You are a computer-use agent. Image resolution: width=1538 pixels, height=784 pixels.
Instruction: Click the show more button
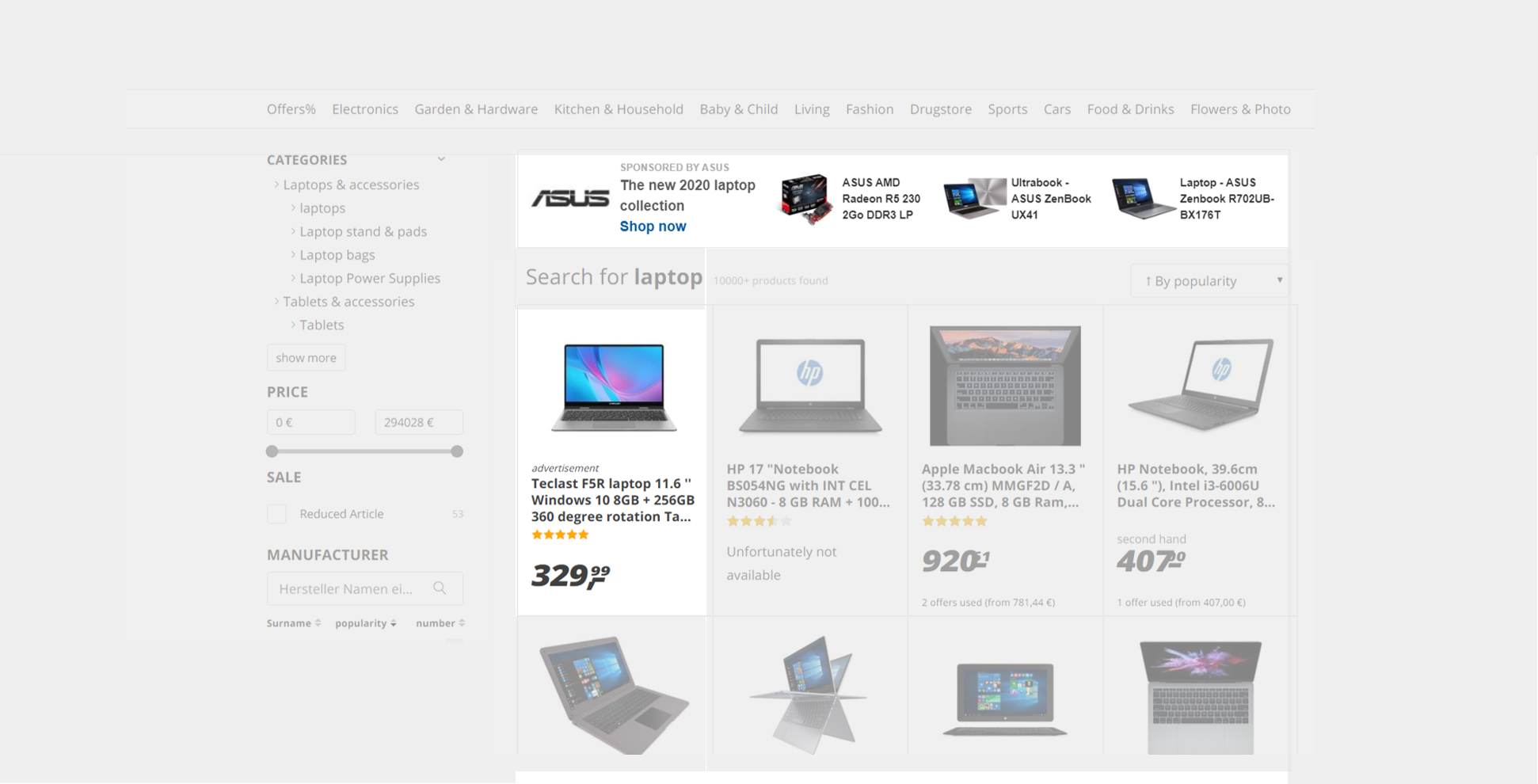pyautogui.click(x=306, y=358)
